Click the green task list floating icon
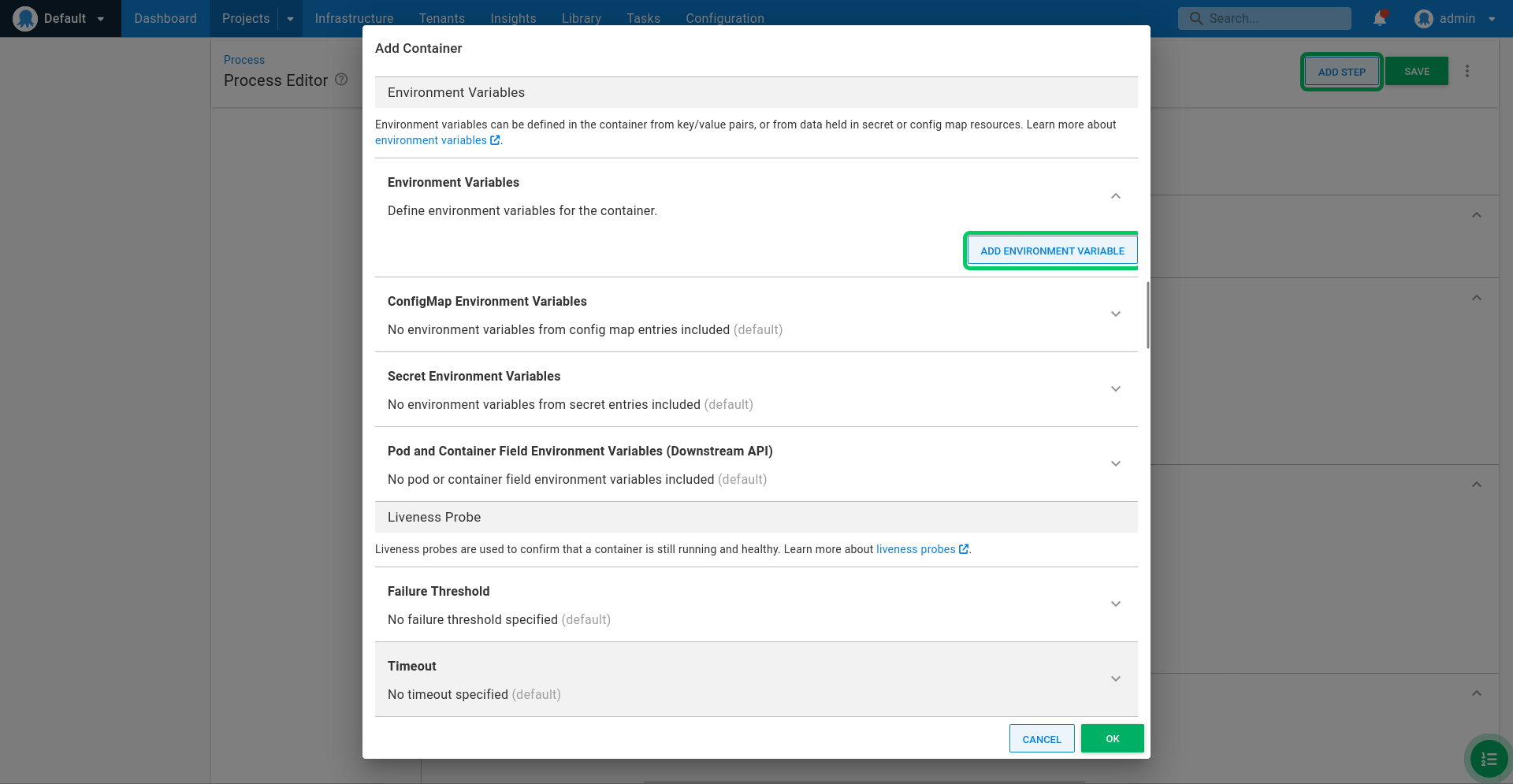The height and width of the screenshot is (784, 1513). coord(1489,759)
